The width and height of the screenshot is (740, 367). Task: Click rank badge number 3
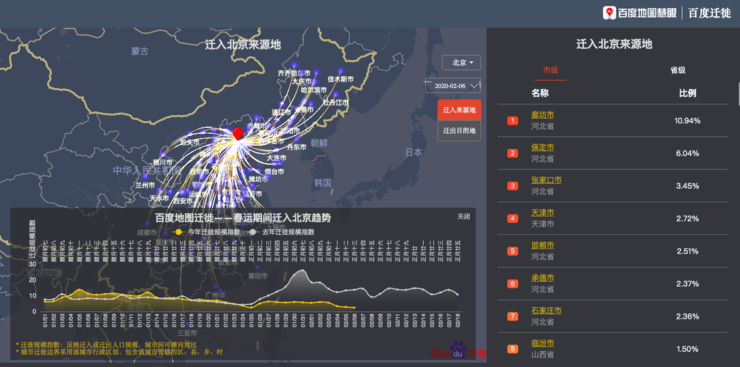click(x=513, y=186)
